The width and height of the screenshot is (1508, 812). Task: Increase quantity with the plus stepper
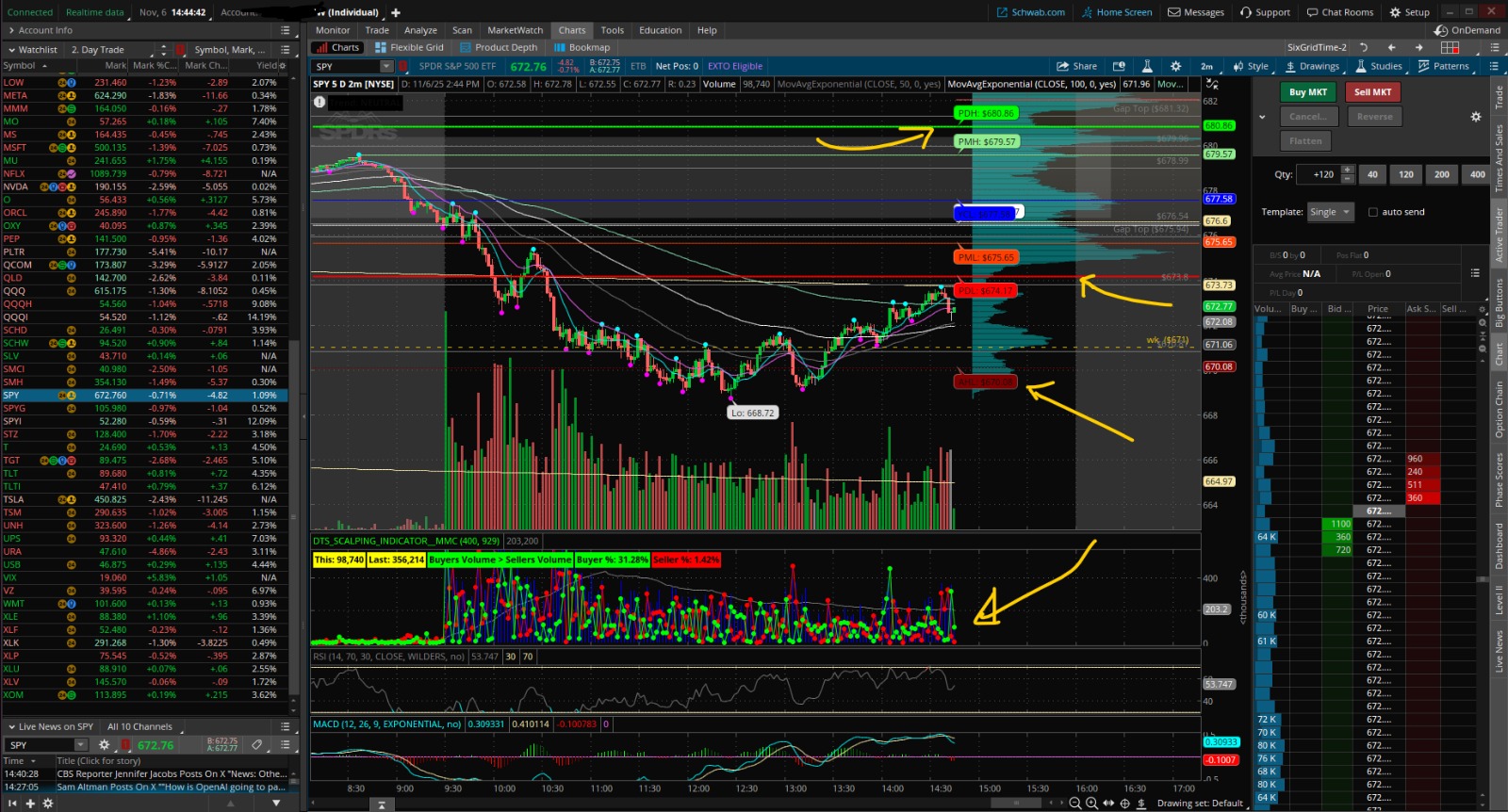coord(1348,170)
